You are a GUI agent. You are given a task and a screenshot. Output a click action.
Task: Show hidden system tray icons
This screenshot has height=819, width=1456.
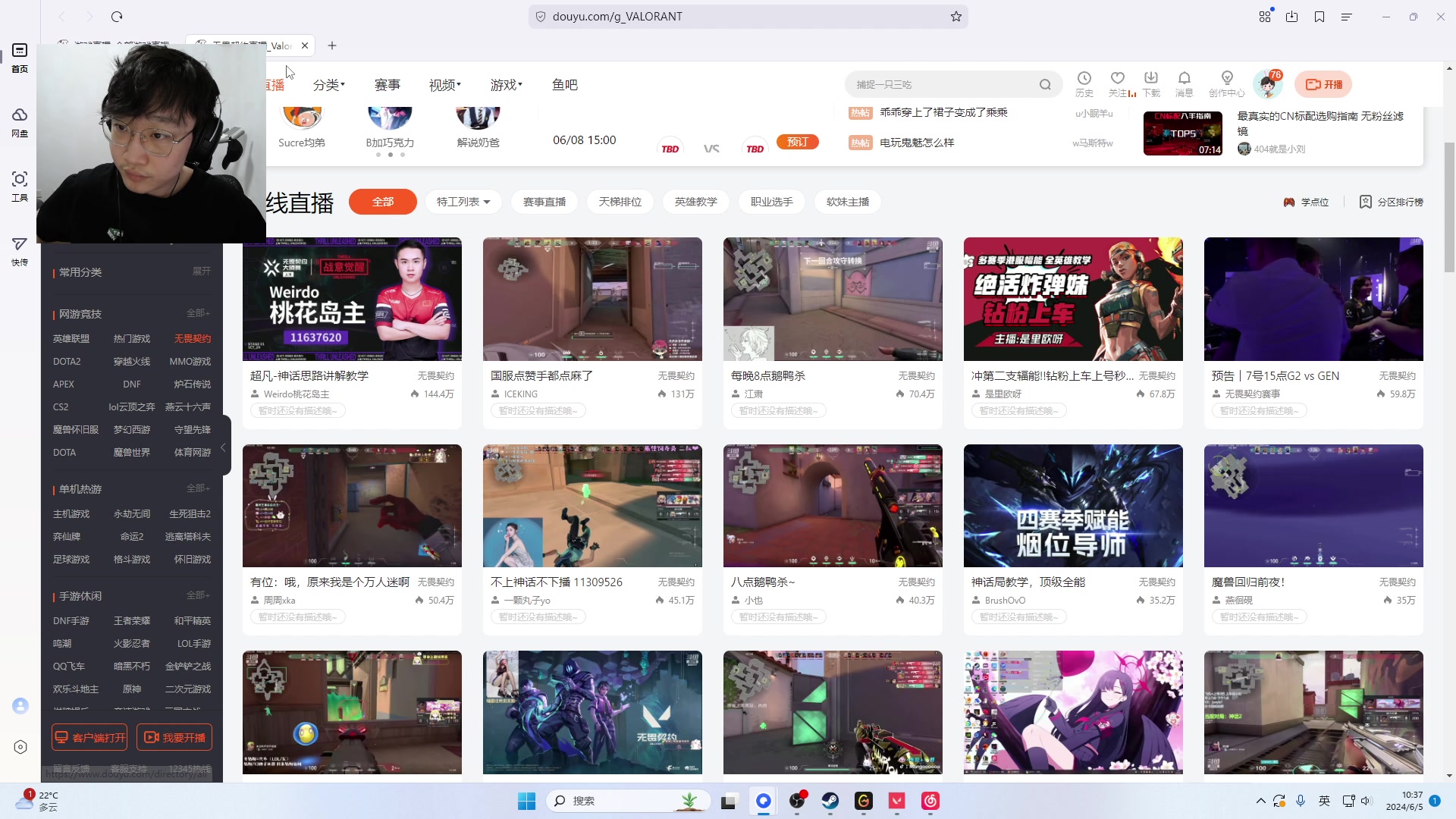click(1260, 801)
